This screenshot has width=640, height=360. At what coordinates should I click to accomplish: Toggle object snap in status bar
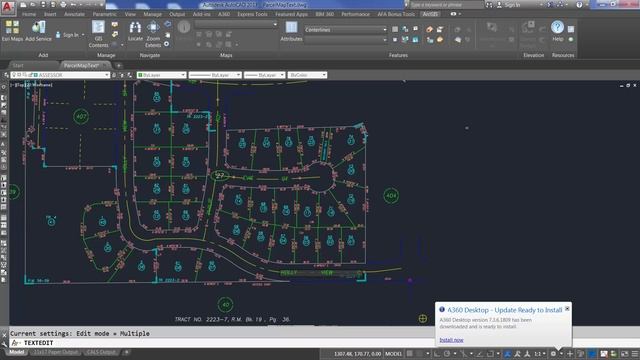tap(490, 354)
